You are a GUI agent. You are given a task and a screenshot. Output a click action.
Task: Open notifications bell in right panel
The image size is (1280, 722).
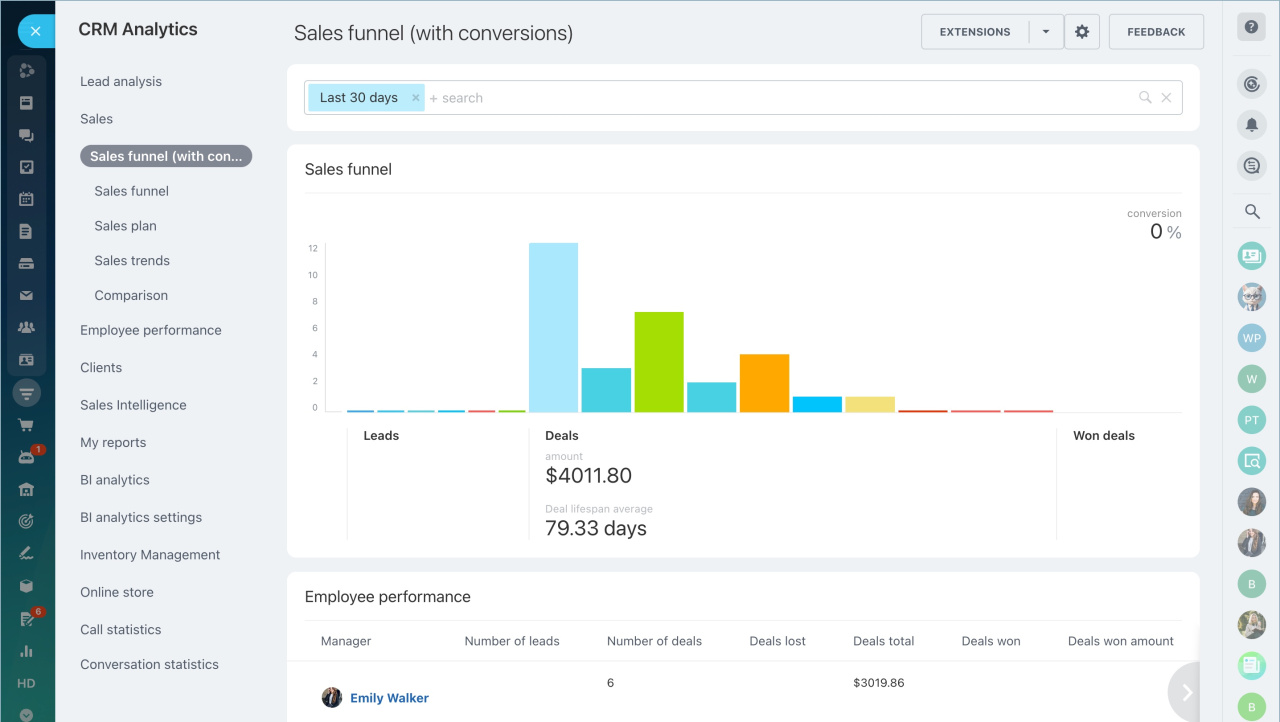pyautogui.click(x=1251, y=125)
